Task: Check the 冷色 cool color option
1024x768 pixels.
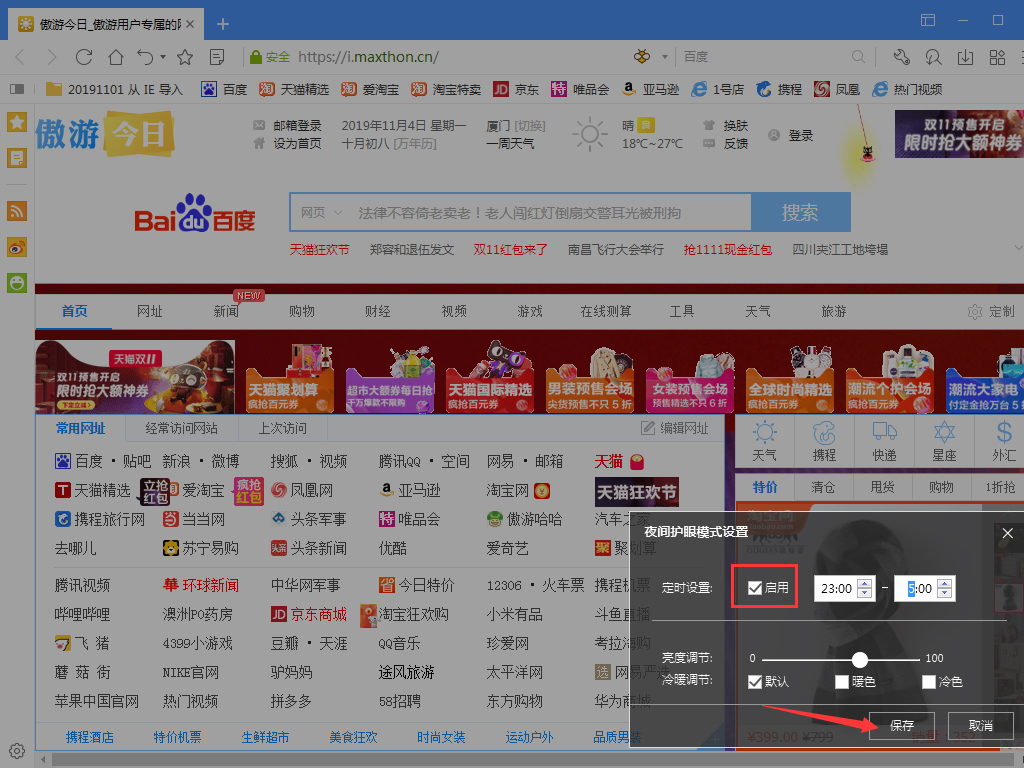Action: 928,682
